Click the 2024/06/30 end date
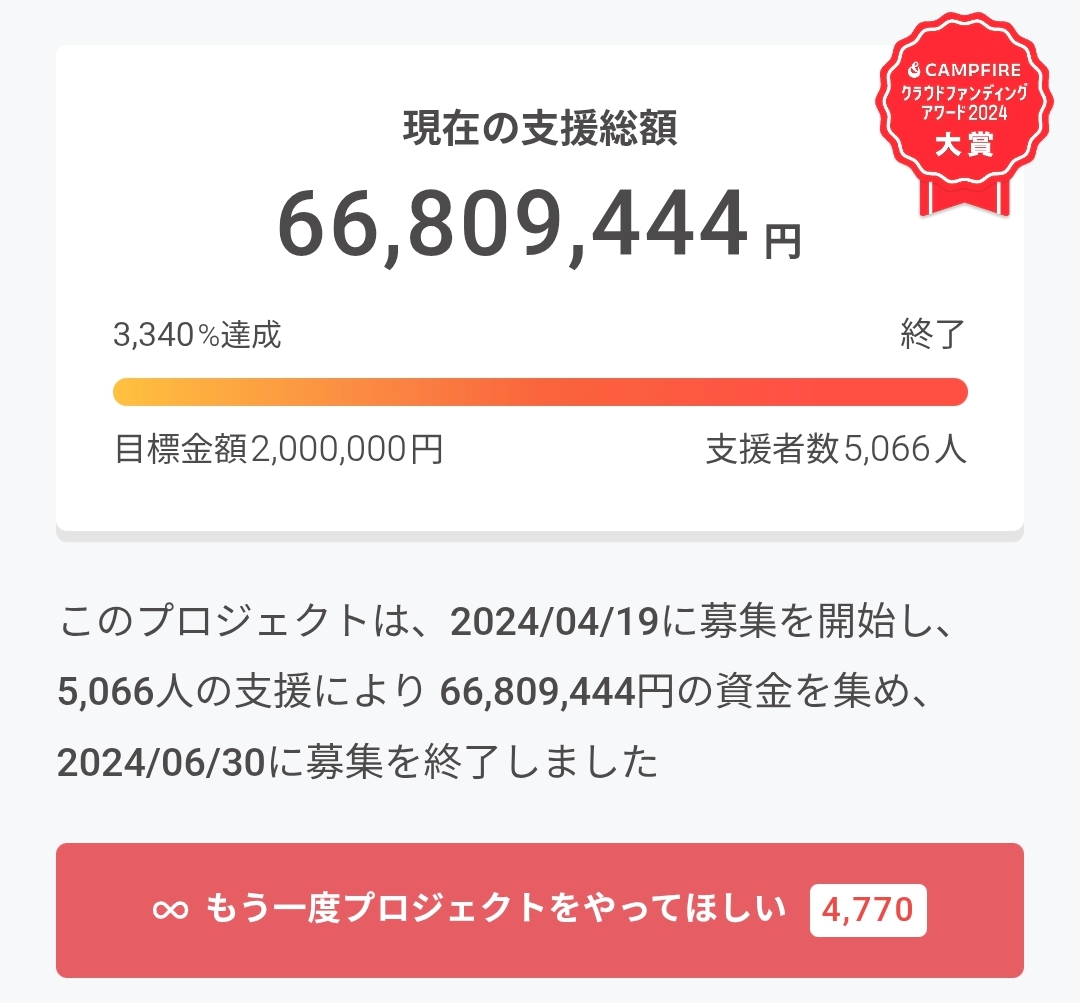The width and height of the screenshot is (1080, 1003). 160,763
